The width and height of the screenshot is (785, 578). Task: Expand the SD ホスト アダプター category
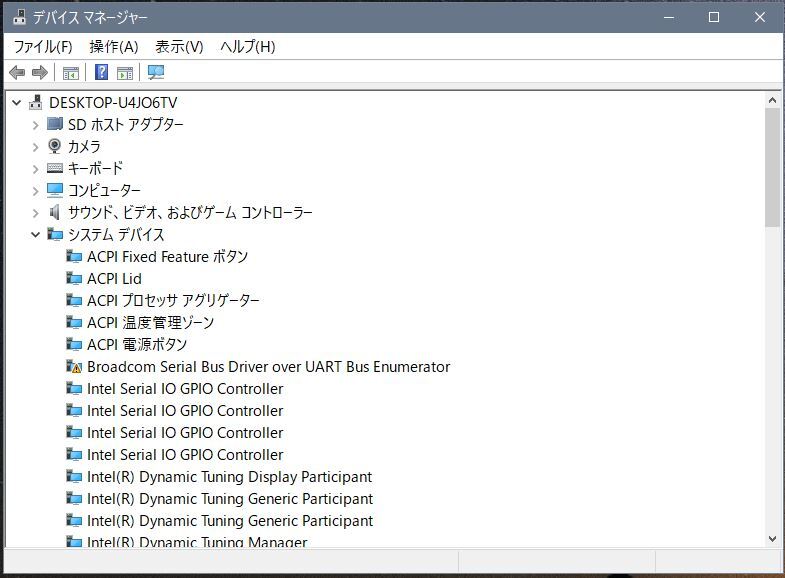pyautogui.click(x=36, y=125)
